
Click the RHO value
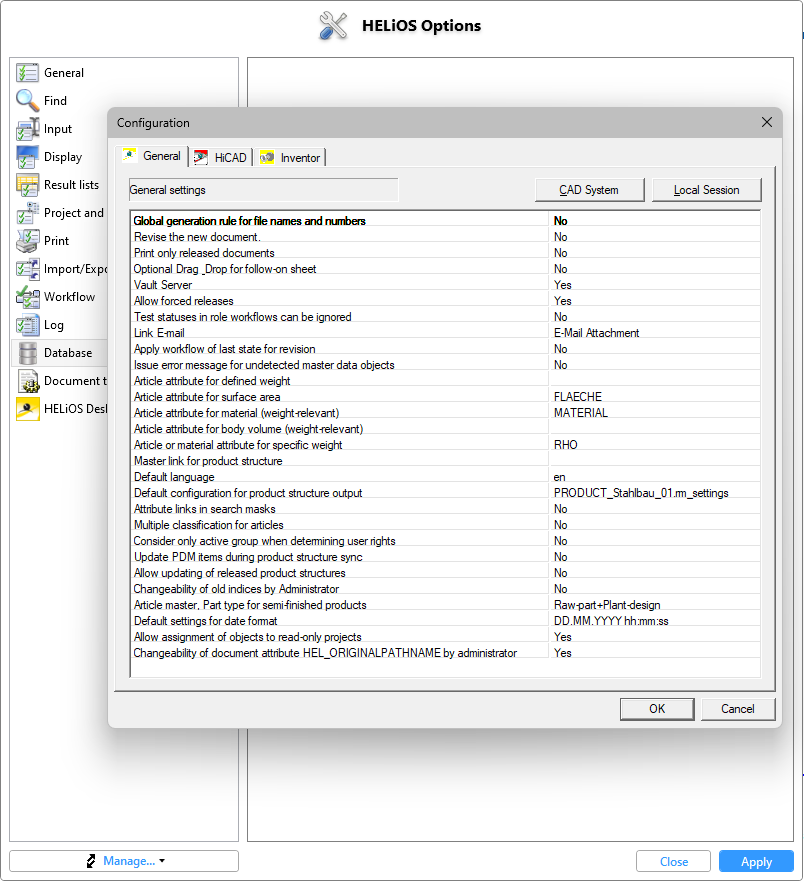[x=565, y=445]
